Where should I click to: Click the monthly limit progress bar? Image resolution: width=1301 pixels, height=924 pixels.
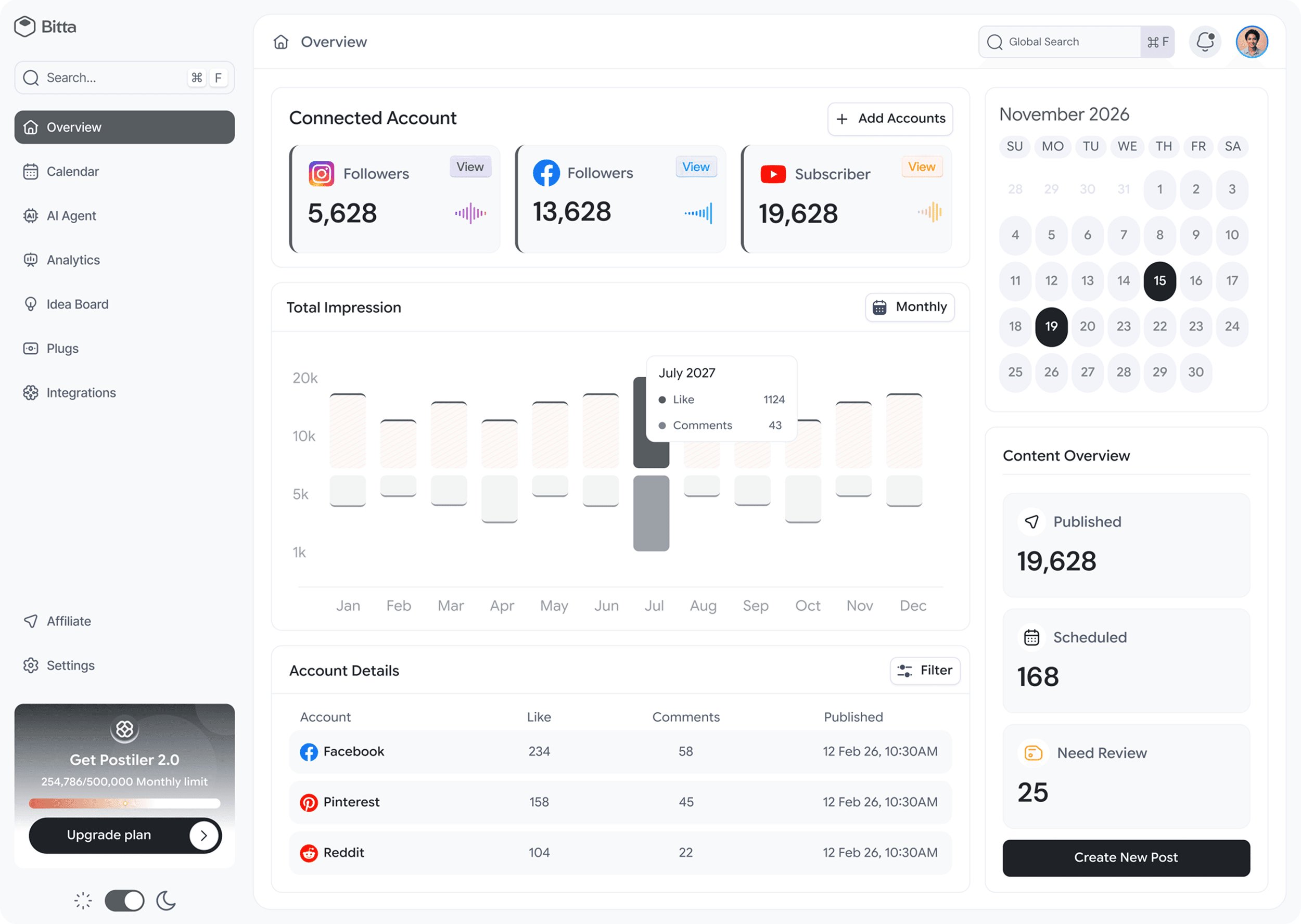tap(125, 803)
